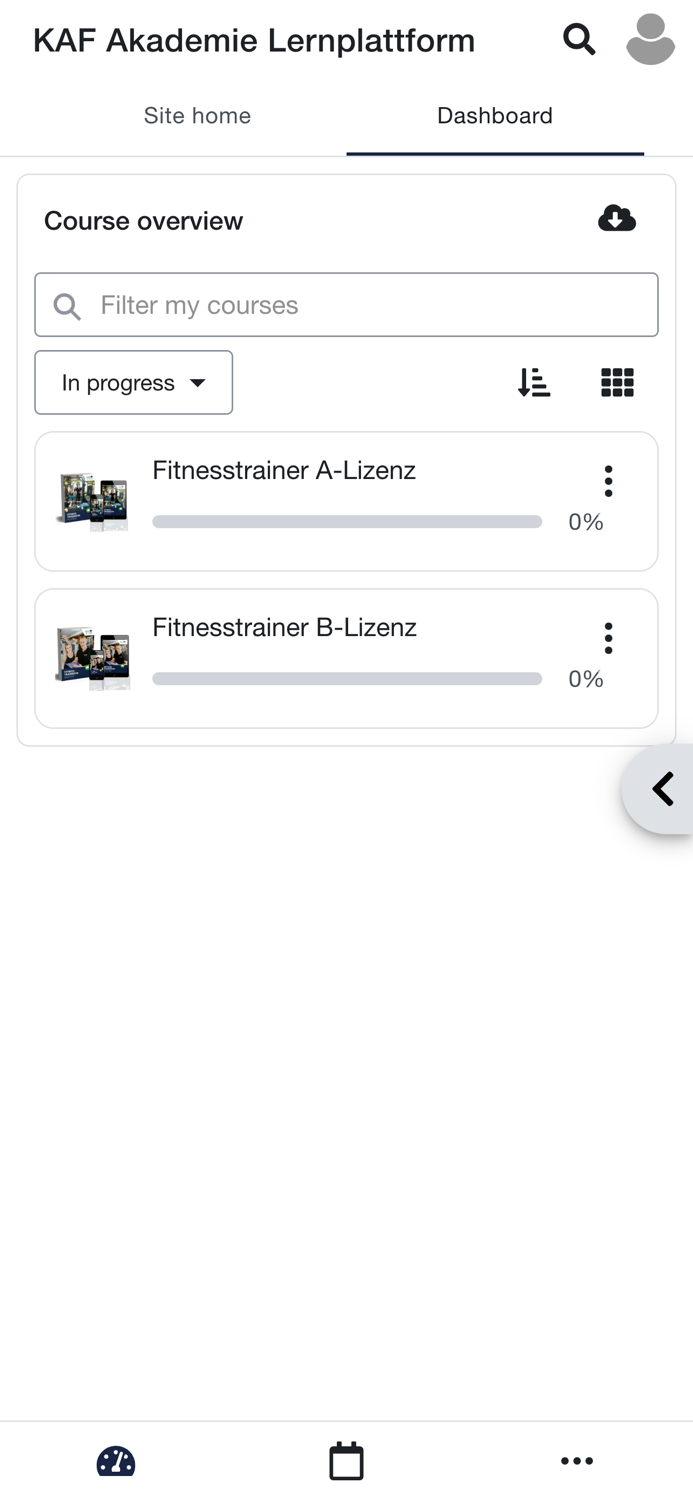Open the collapsed side block drawer

pyautogui.click(x=663, y=788)
